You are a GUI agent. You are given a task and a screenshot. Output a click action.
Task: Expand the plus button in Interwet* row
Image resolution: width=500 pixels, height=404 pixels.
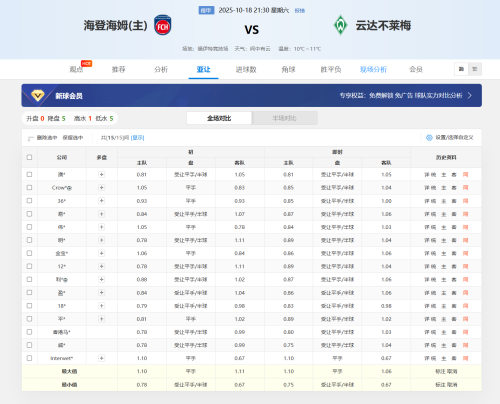(102, 358)
